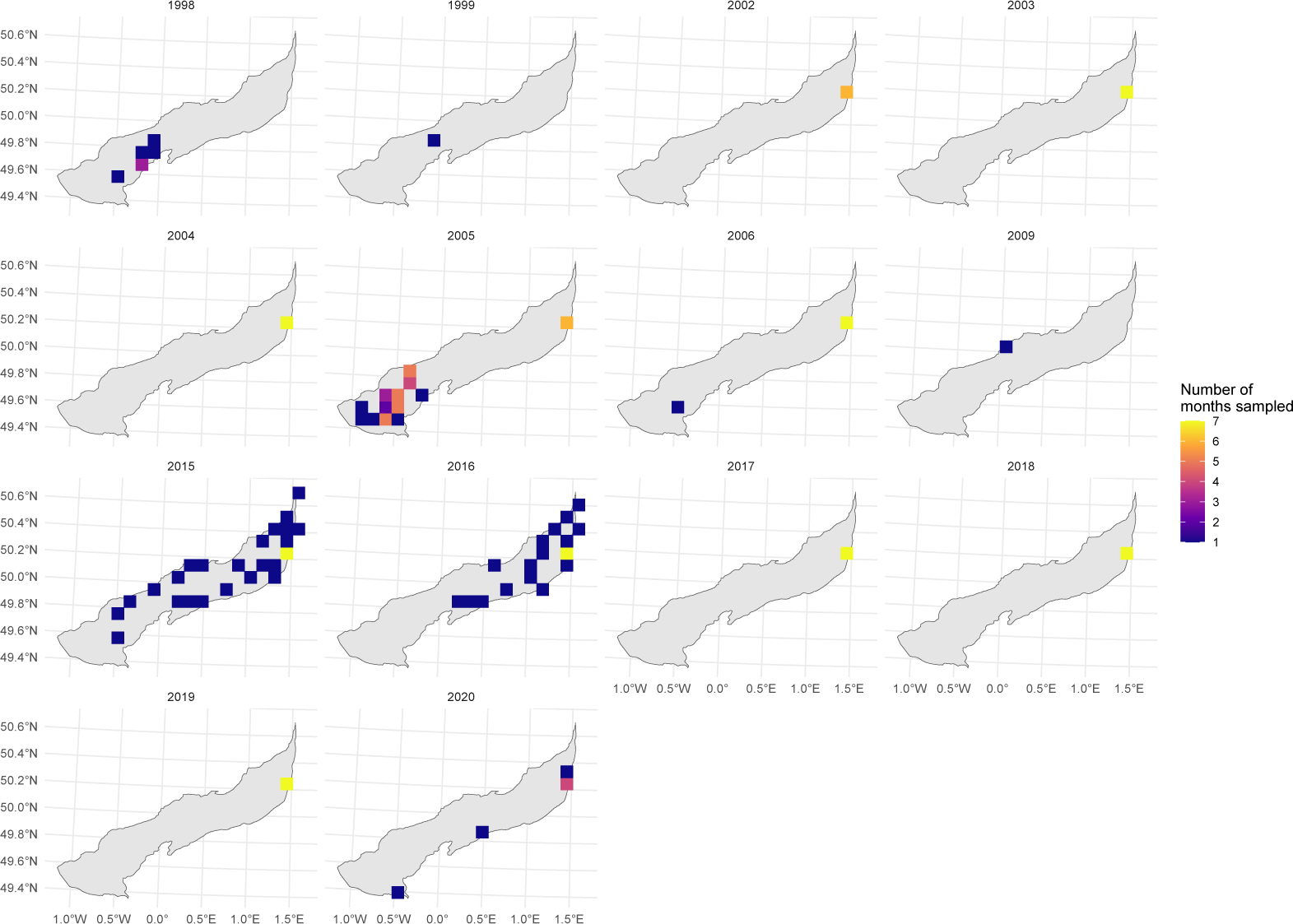
Task: Click the pink cell in the 2020 map
Action: 566,784
